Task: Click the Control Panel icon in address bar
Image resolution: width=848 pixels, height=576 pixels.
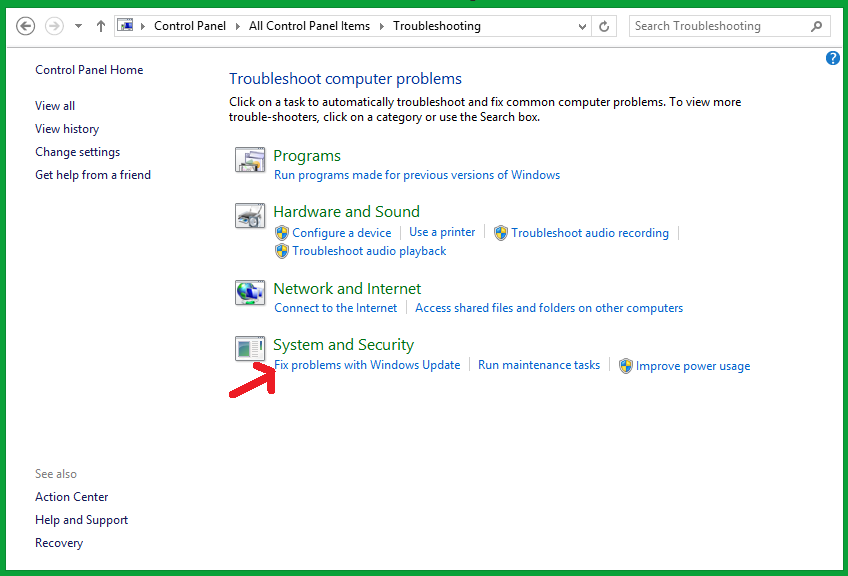Action: (x=125, y=25)
